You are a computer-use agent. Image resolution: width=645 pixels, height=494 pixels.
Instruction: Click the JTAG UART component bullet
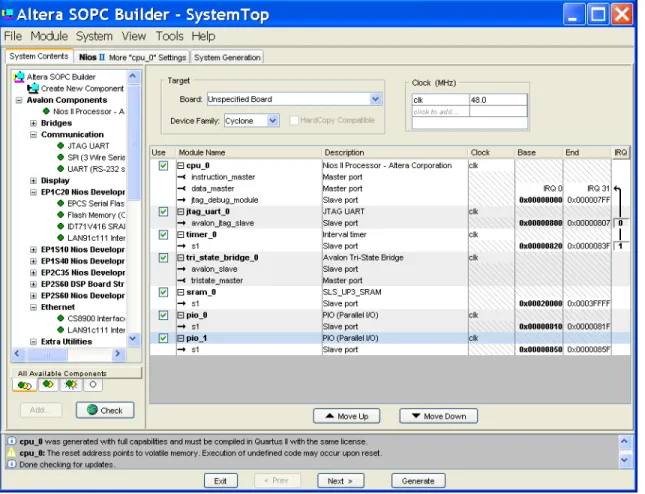tap(60, 146)
